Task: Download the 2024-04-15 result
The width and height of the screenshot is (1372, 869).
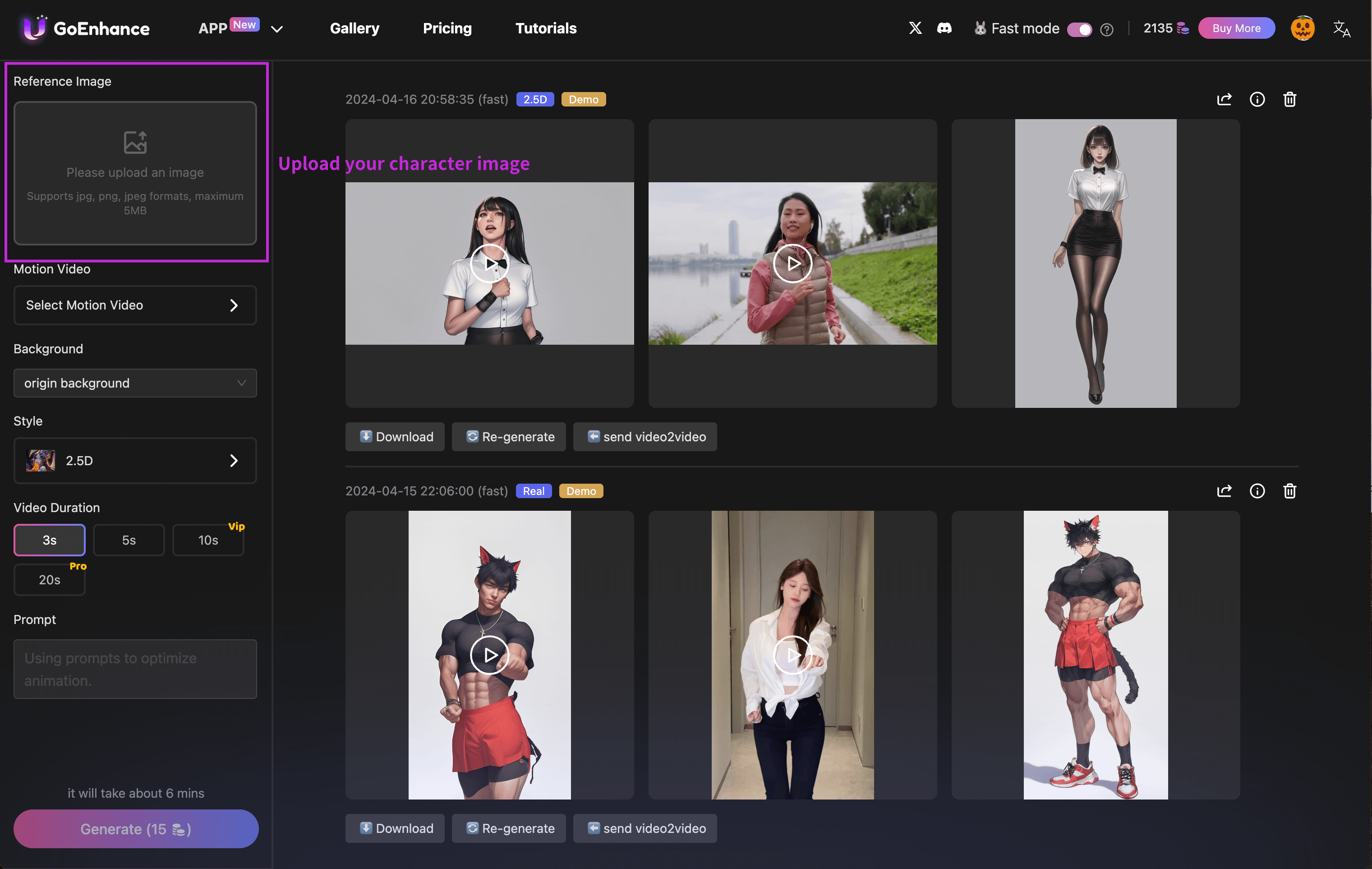Action: tap(395, 828)
